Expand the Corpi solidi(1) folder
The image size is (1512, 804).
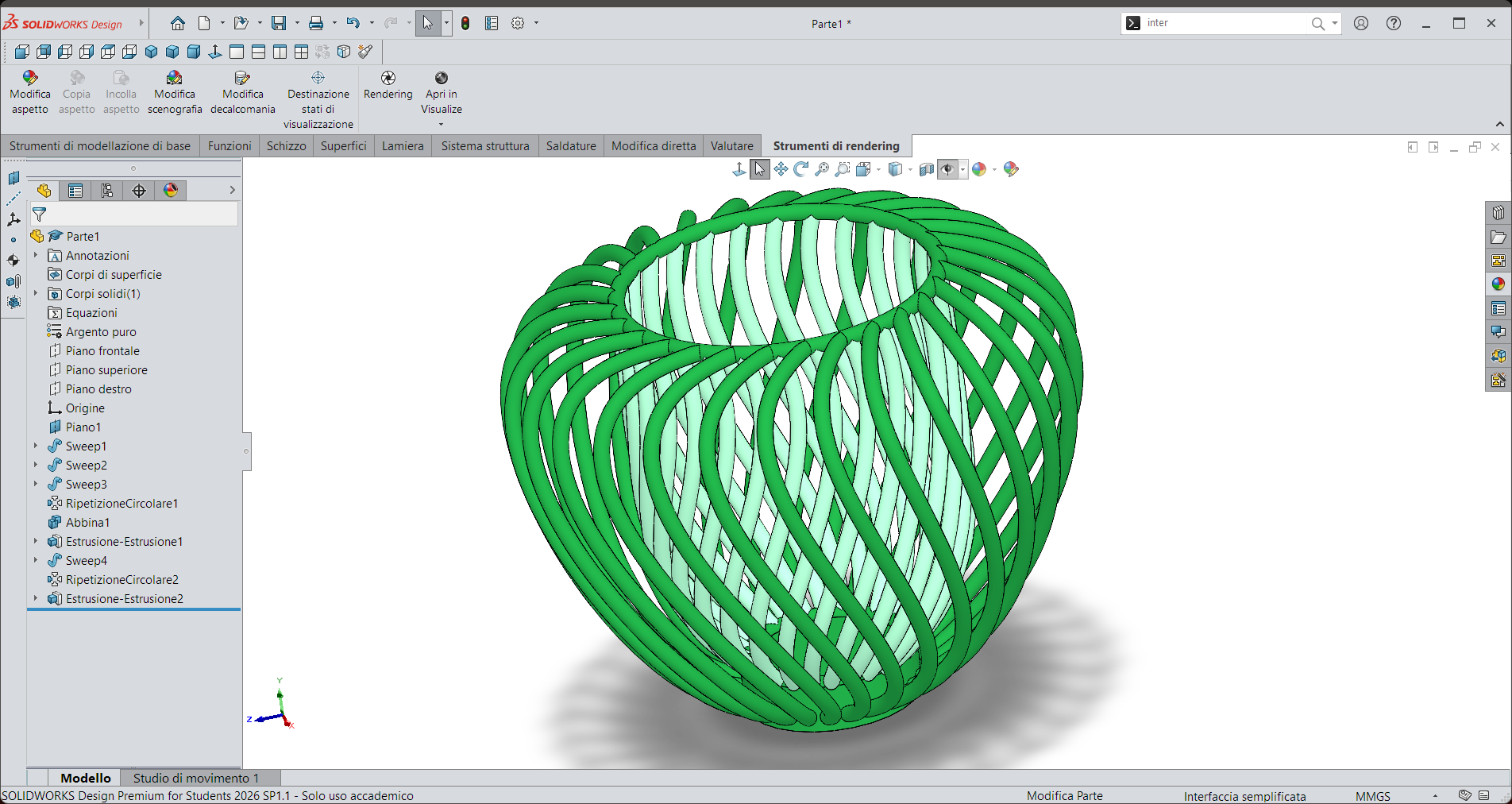pos(36,293)
